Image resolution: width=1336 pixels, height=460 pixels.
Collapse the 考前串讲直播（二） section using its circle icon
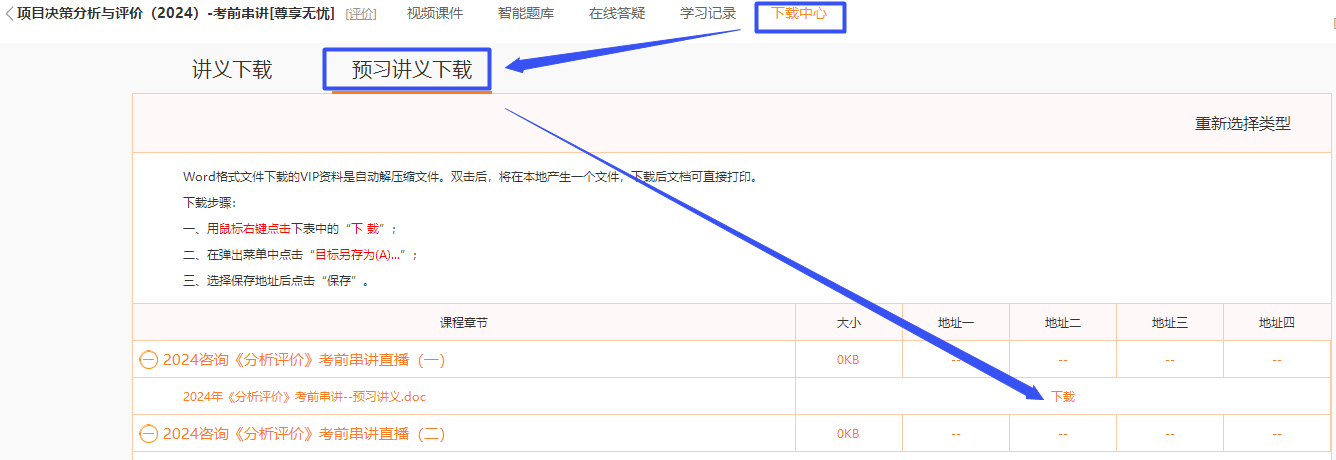(x=148, y=434)
